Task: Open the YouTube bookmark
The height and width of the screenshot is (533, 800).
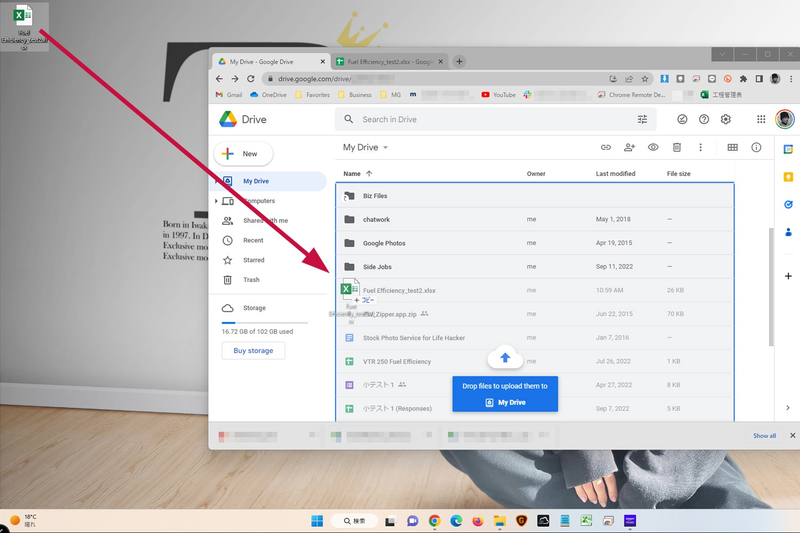Action: point(498,95)
